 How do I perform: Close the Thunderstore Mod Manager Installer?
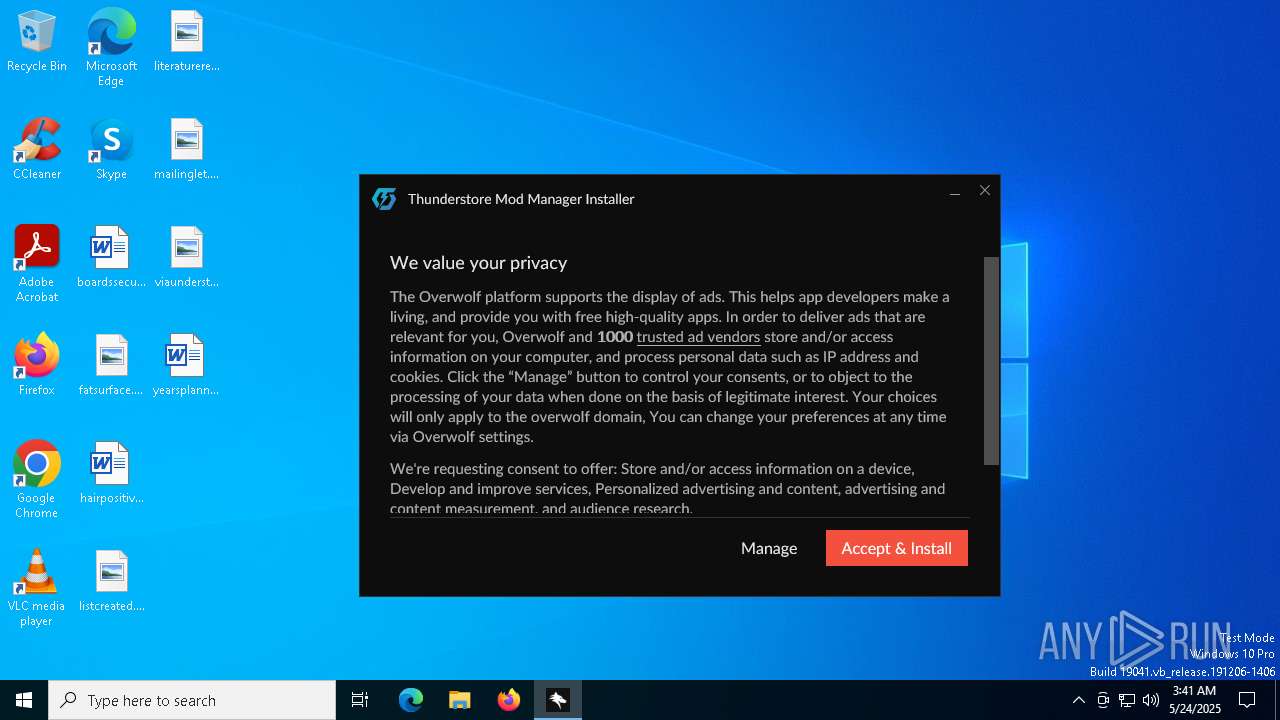pyautogui.click(x=985, y=190)
